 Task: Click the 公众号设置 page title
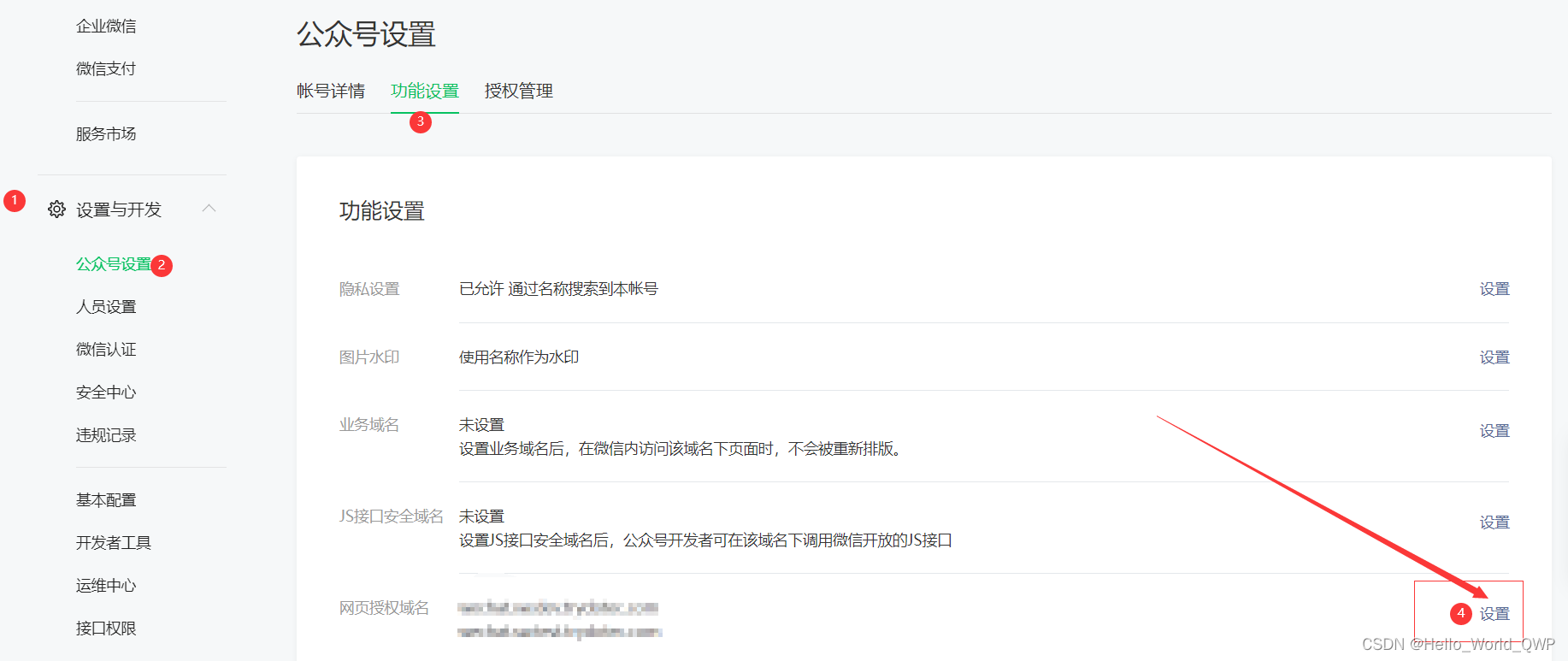[366, 35]
